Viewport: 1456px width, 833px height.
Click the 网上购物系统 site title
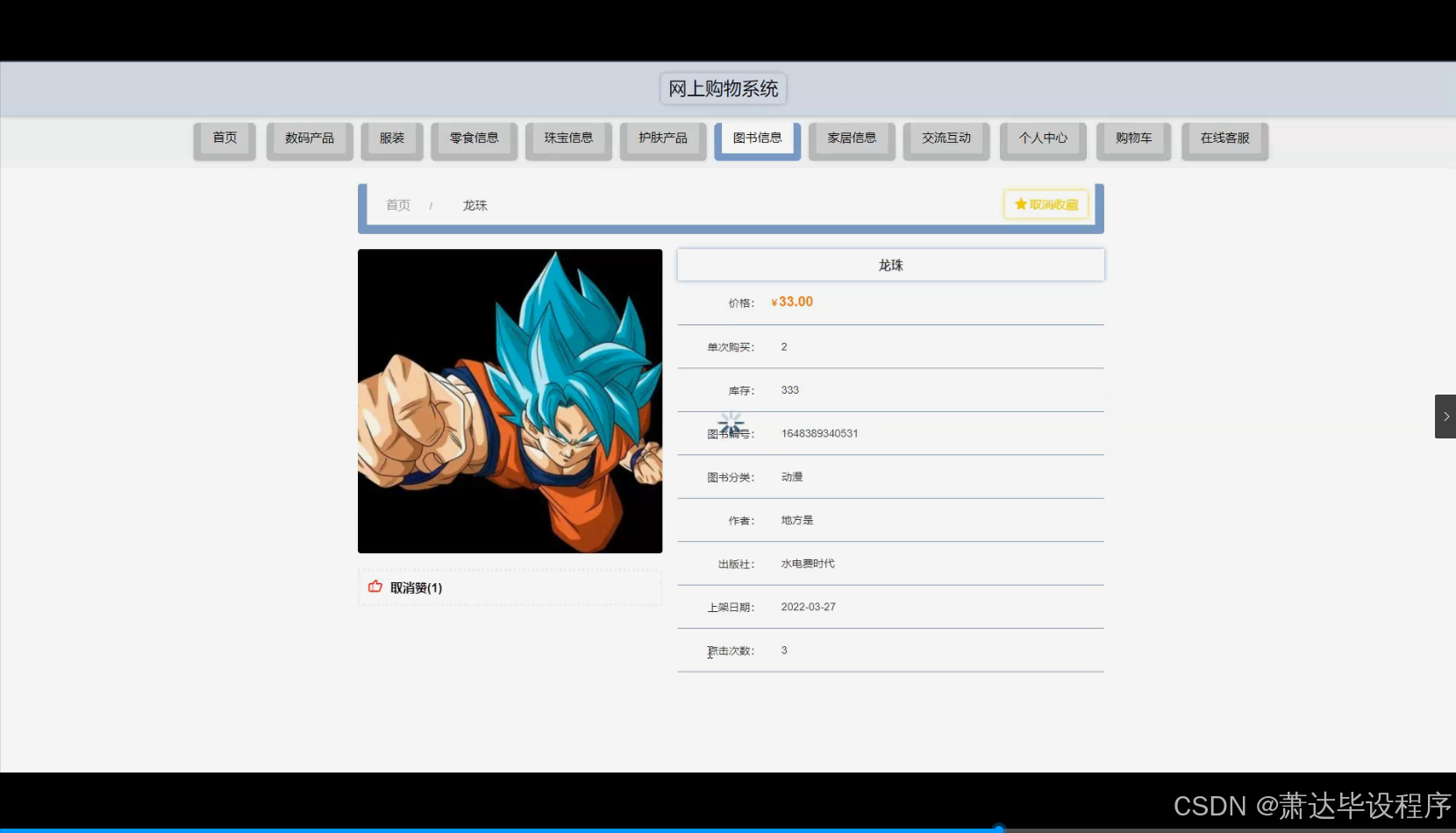click(724, 89)
